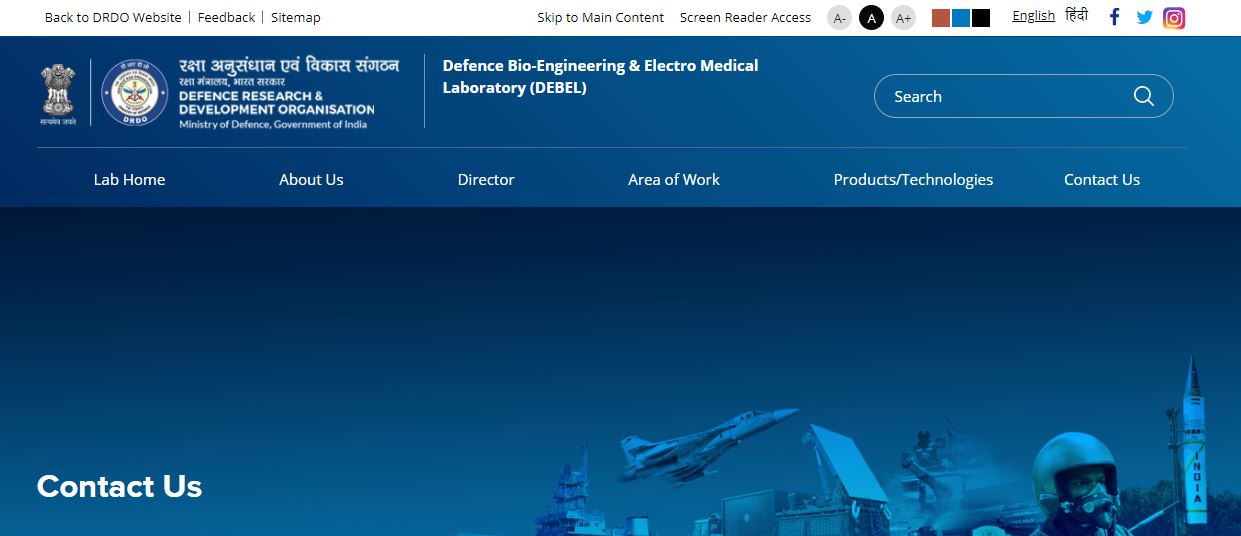Click Back to DRDO Website link
Viewport: 1241px width, 536px height.
pos(113,17)
